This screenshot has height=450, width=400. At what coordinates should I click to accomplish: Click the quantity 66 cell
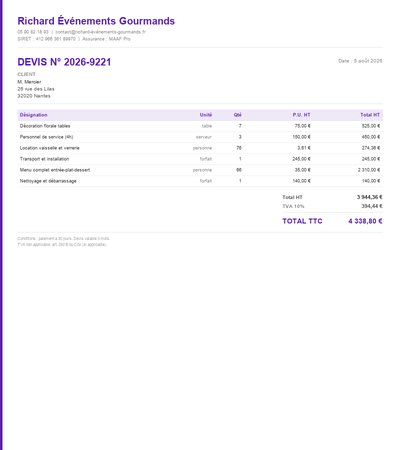(239, 170)
